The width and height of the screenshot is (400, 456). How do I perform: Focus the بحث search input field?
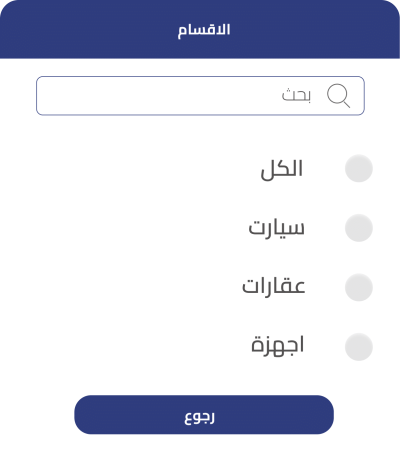pos(200,96)
